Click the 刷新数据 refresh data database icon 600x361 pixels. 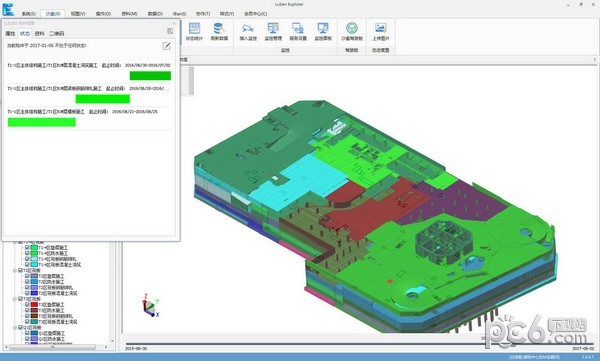[x=219, y=31]
